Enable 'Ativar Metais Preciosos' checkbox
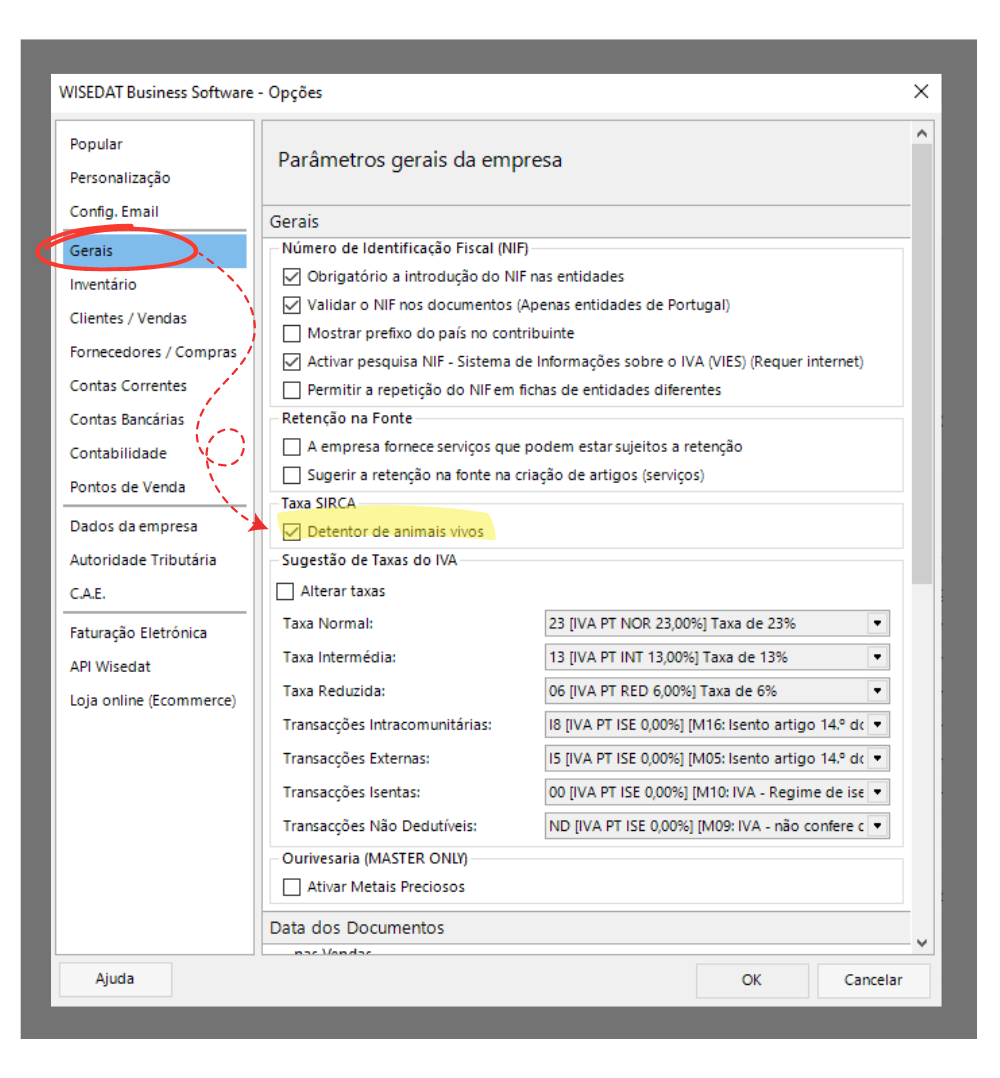Image resolution: width=1000 pixels, height=1078 pixels. [x=292, y=886]
